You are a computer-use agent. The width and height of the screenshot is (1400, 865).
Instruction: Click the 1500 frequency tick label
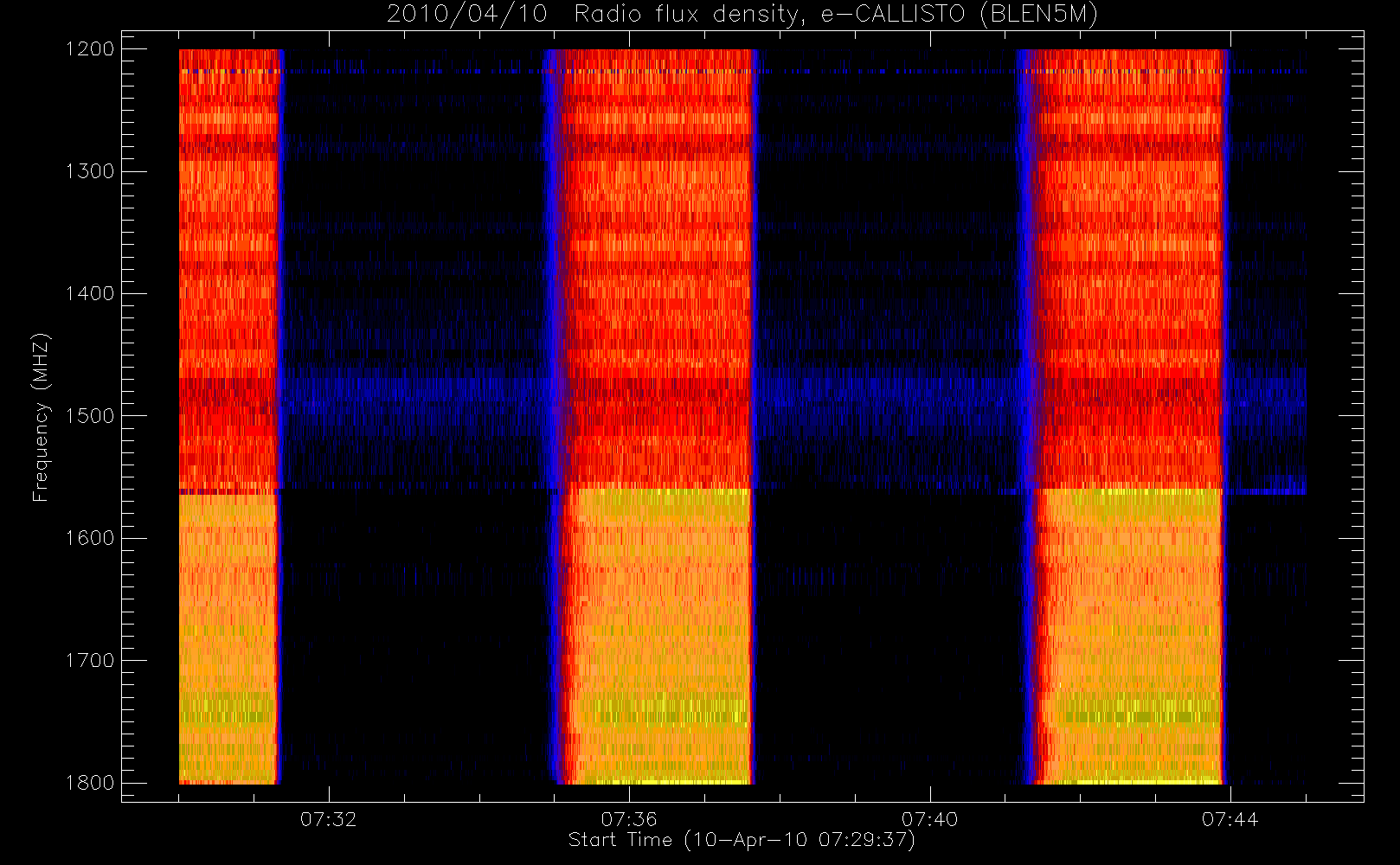point(90,416)
